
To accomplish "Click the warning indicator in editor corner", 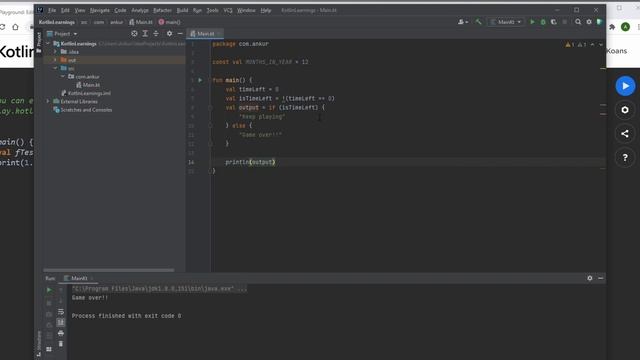I will (x=570, y=44).
